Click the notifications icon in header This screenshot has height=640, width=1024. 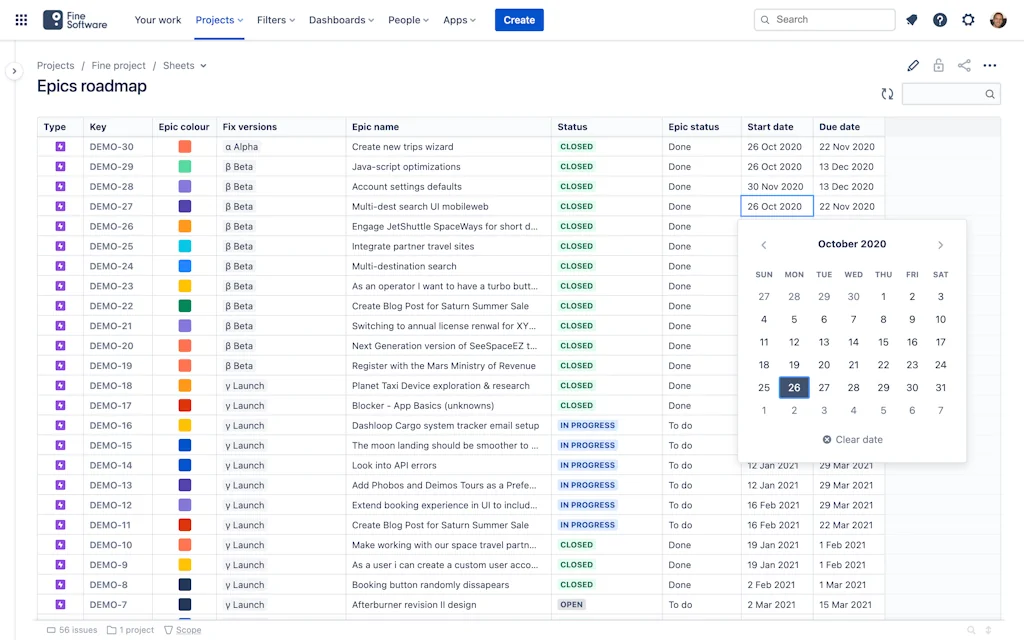coord(911,20)
